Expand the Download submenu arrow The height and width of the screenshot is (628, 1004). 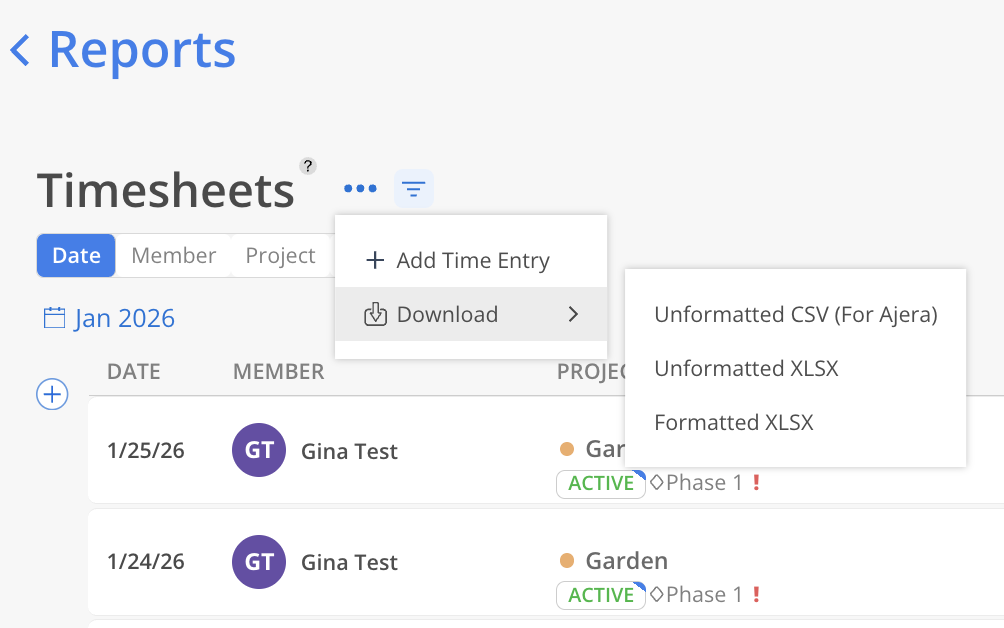coord(573,314)
